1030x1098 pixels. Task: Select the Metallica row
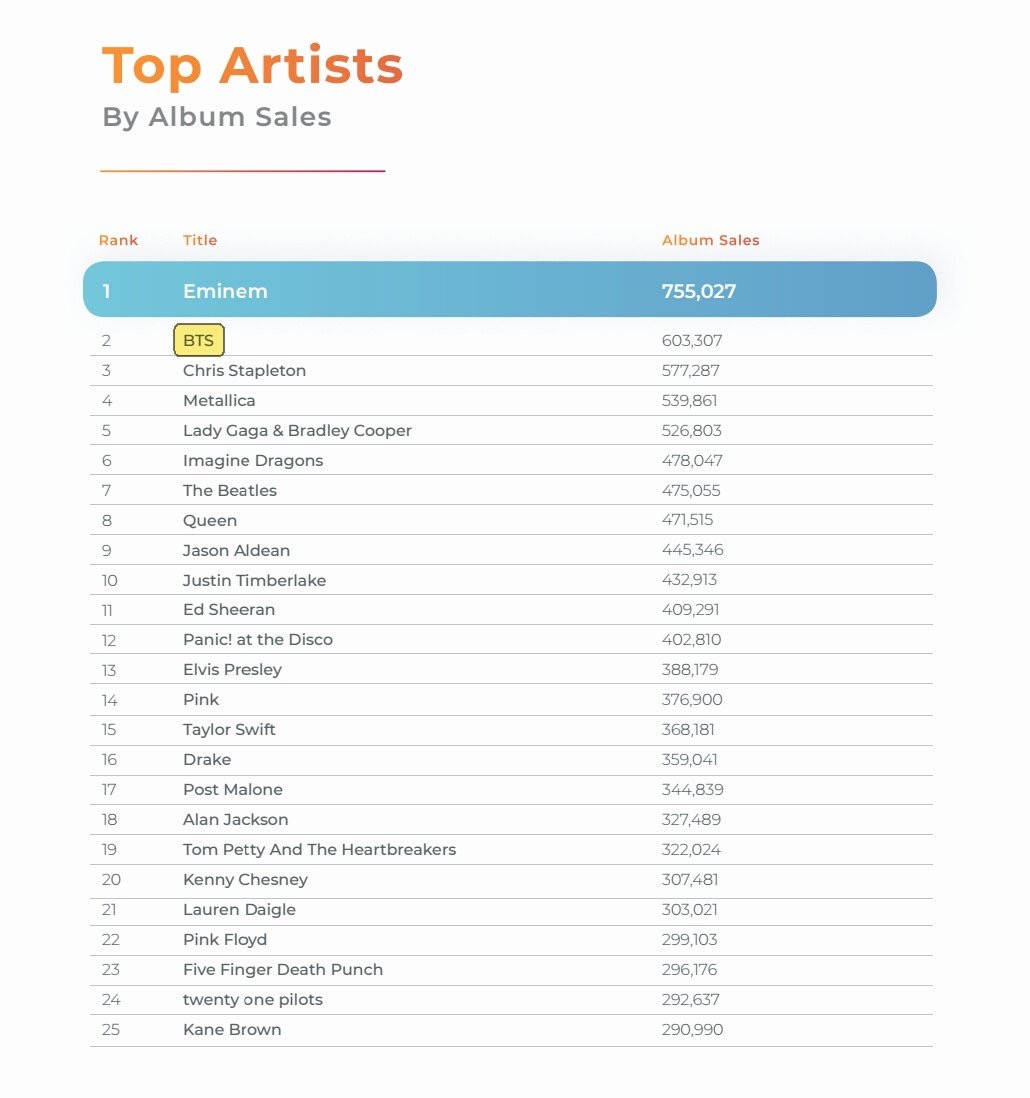[511, 401]
